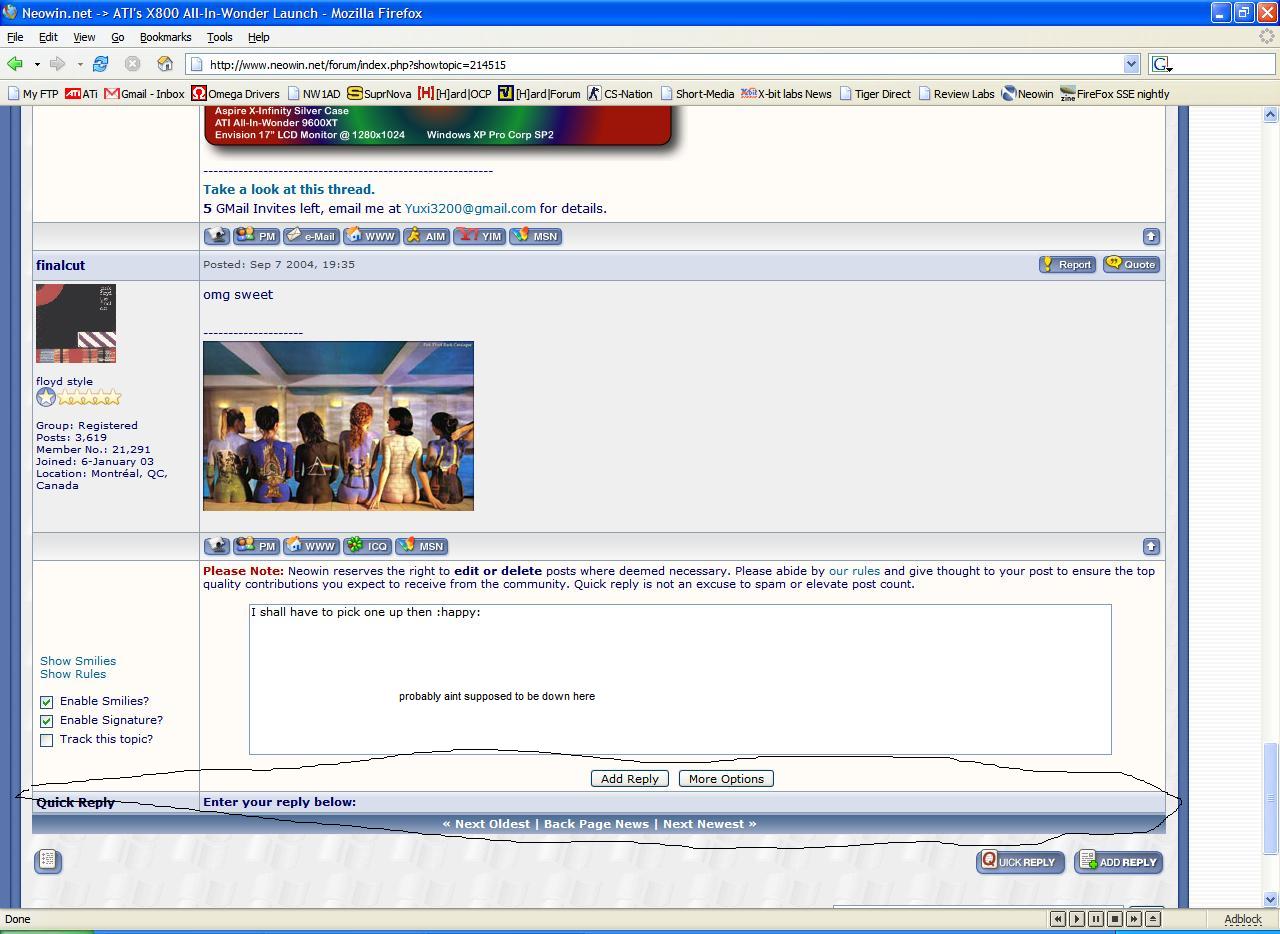Go back using the green Back arrow
1280x934 pixels.
click(14, 64)
